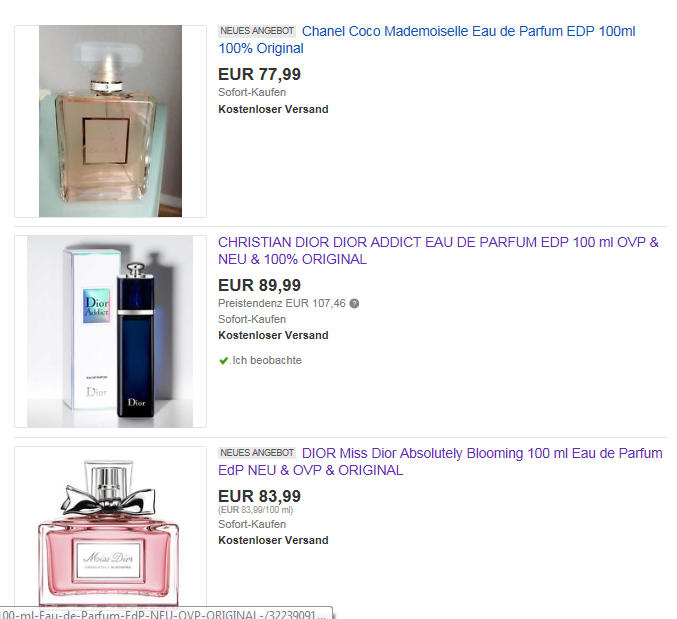
Task: Click Kostenloser Versand under Dior Addict listing
Action: coord(273,335)
